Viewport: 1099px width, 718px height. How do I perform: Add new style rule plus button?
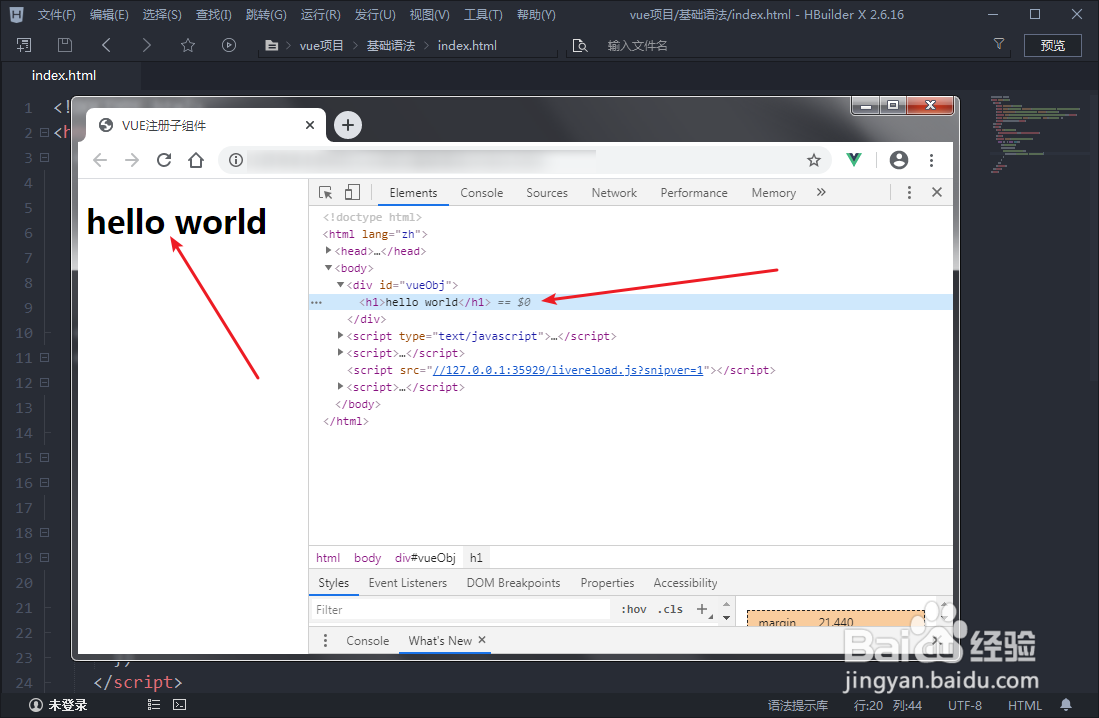[702, 609]
